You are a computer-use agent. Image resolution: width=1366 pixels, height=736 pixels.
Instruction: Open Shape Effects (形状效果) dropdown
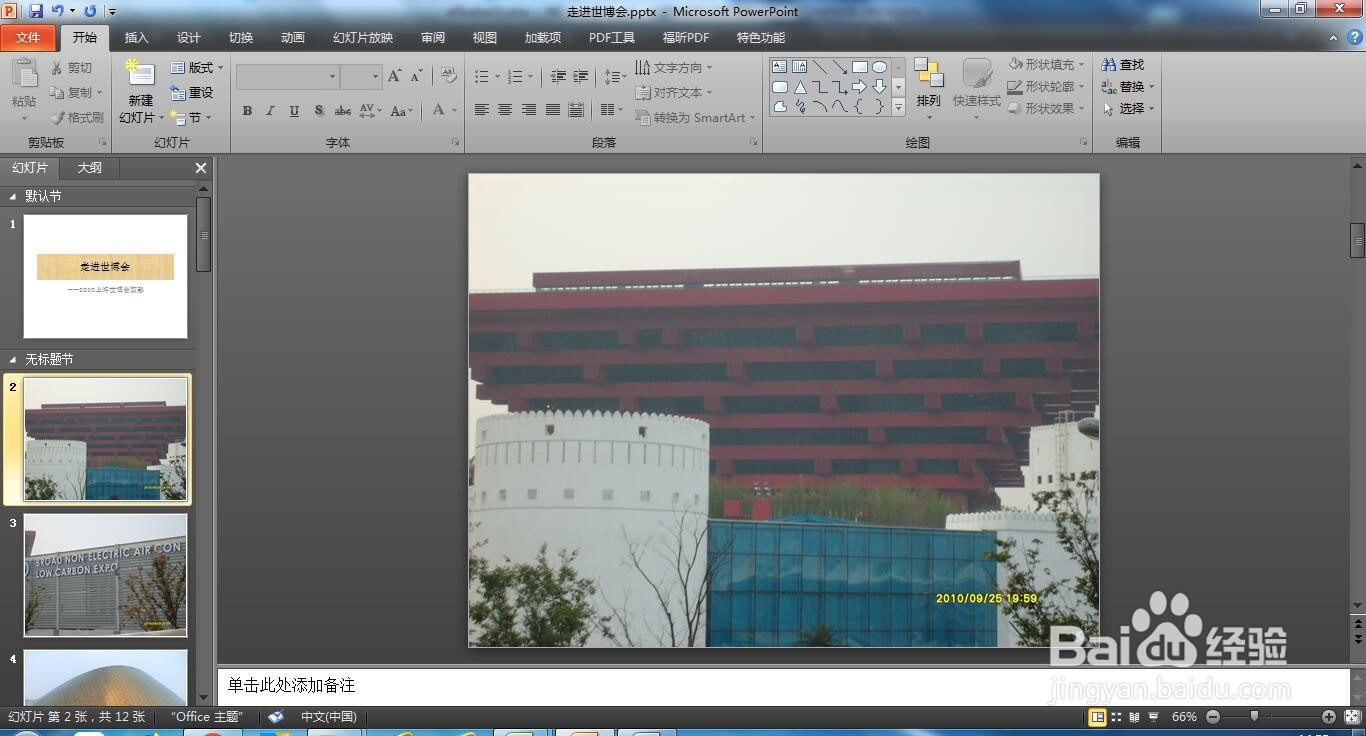point(1046,108)
